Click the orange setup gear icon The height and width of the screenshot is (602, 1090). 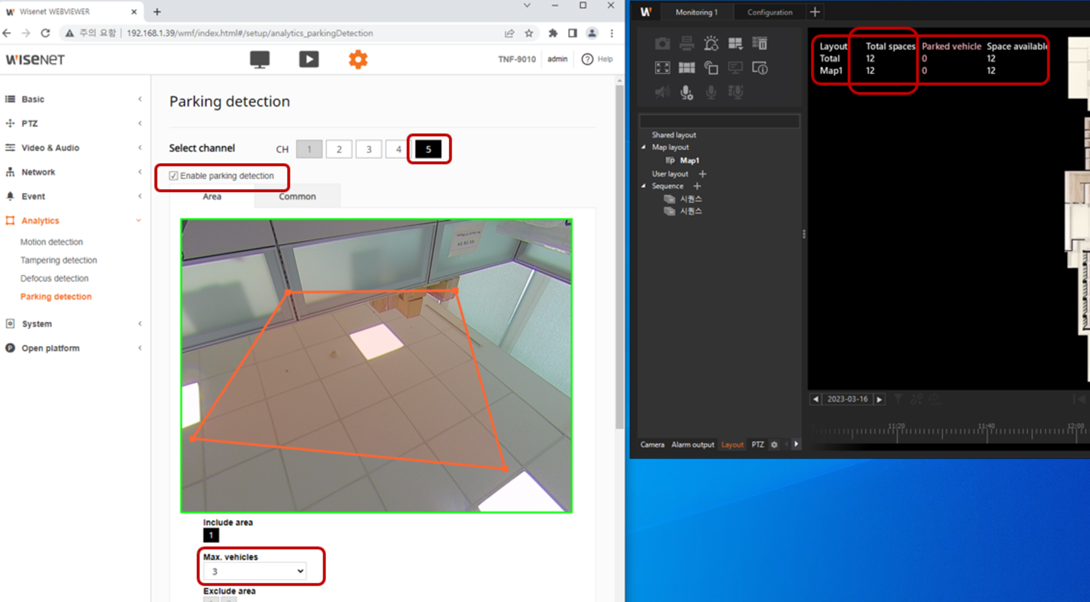(358, 60)
